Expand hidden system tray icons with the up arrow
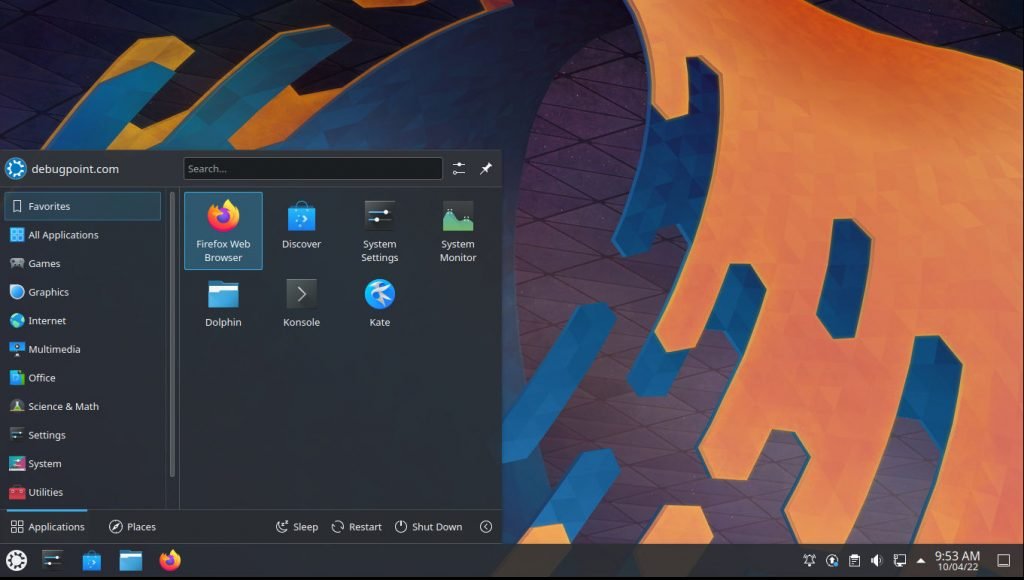 921,561
